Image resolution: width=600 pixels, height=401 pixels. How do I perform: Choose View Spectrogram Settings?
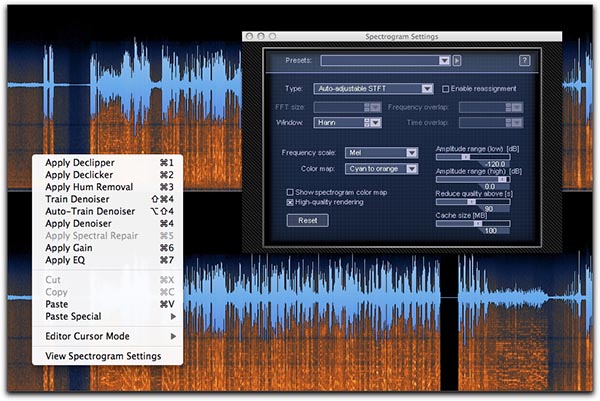click(108, 357)
